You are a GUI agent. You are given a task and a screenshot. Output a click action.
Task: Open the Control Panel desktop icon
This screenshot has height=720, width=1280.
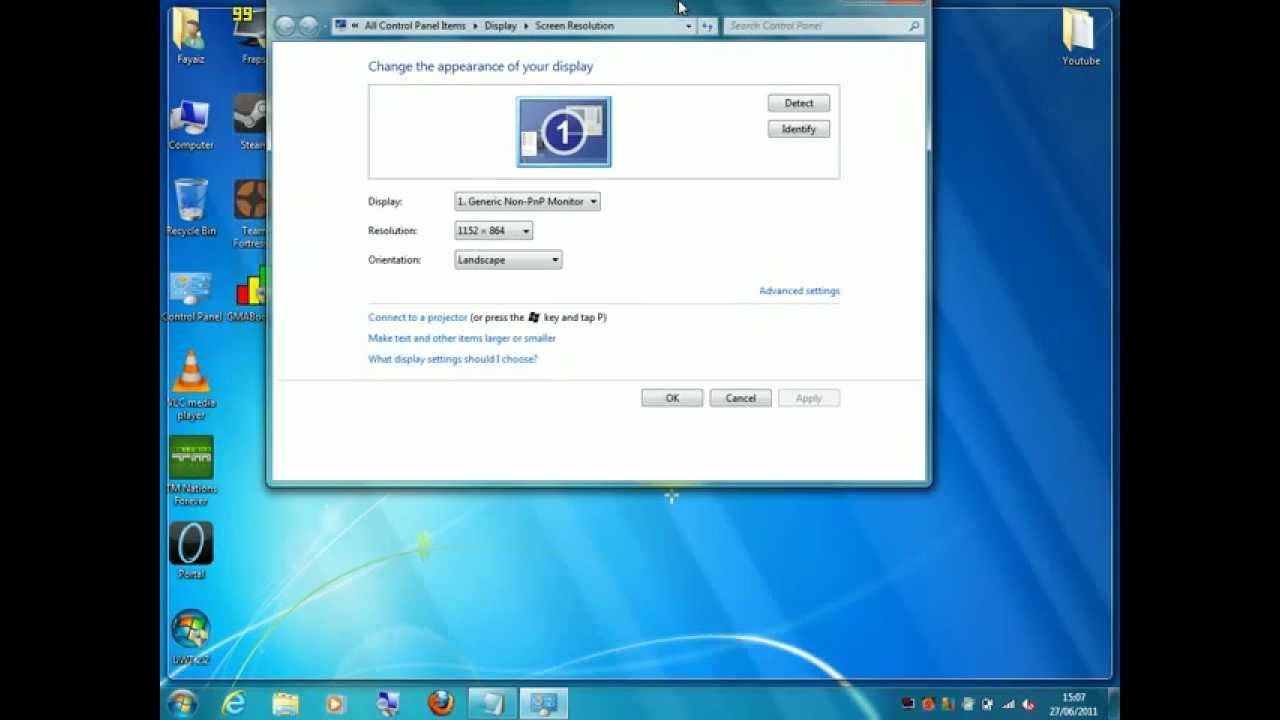pos(191,296)
